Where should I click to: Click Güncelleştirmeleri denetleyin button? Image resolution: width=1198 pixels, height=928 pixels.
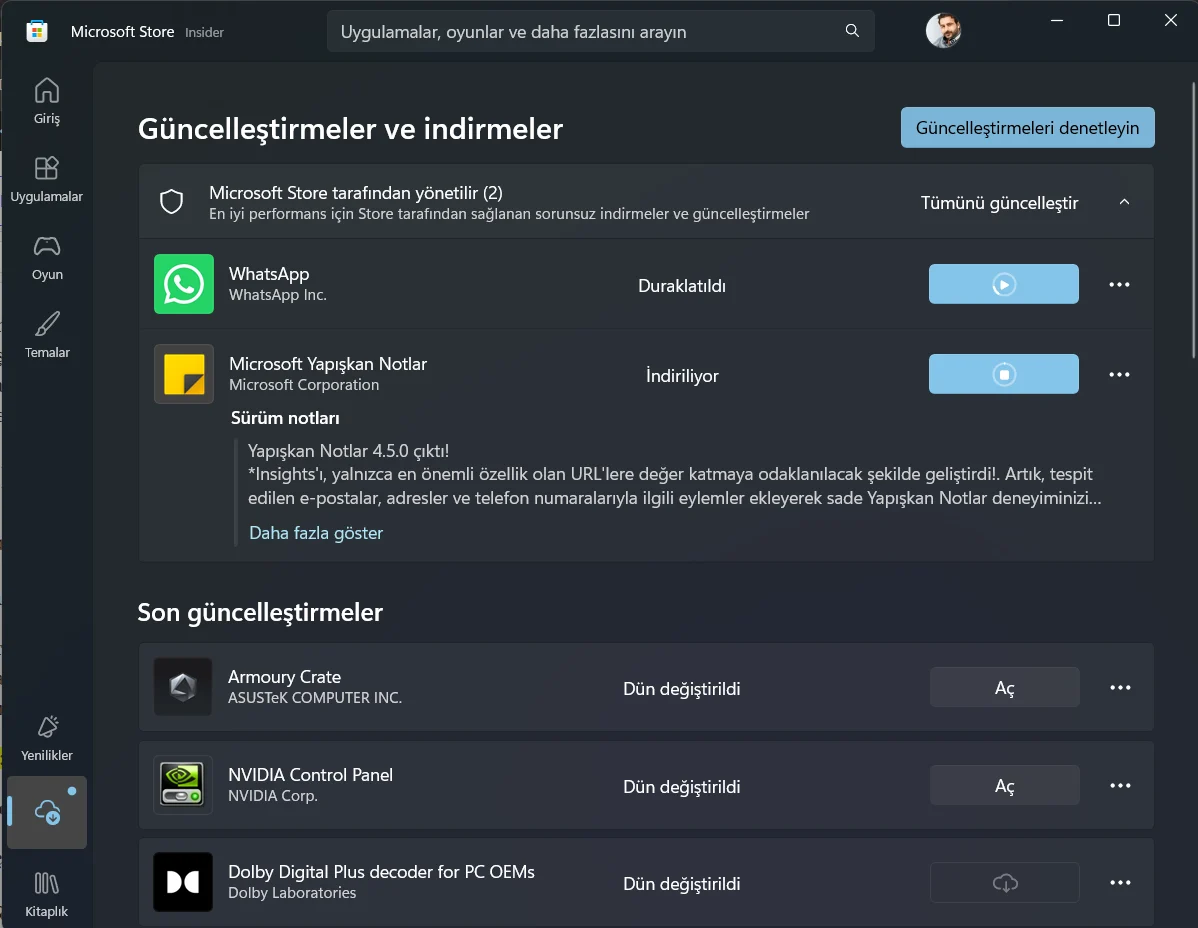tap(1028, 128)
